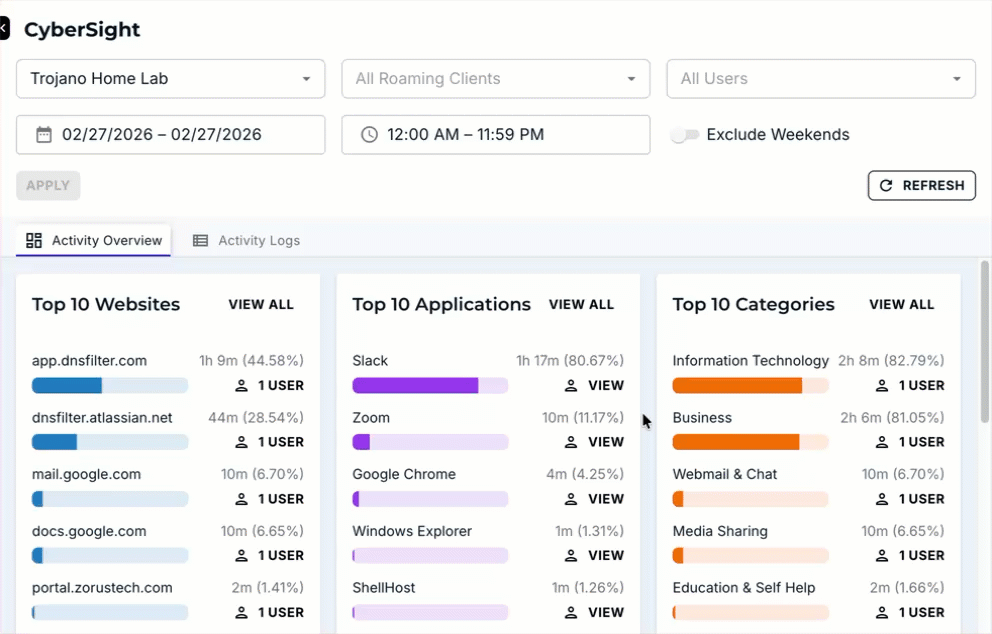Image resolution: width=992 pixels, height=634 pixels.
Task: Click the Activity Overview grid icon
Action: tap(34, 241)
